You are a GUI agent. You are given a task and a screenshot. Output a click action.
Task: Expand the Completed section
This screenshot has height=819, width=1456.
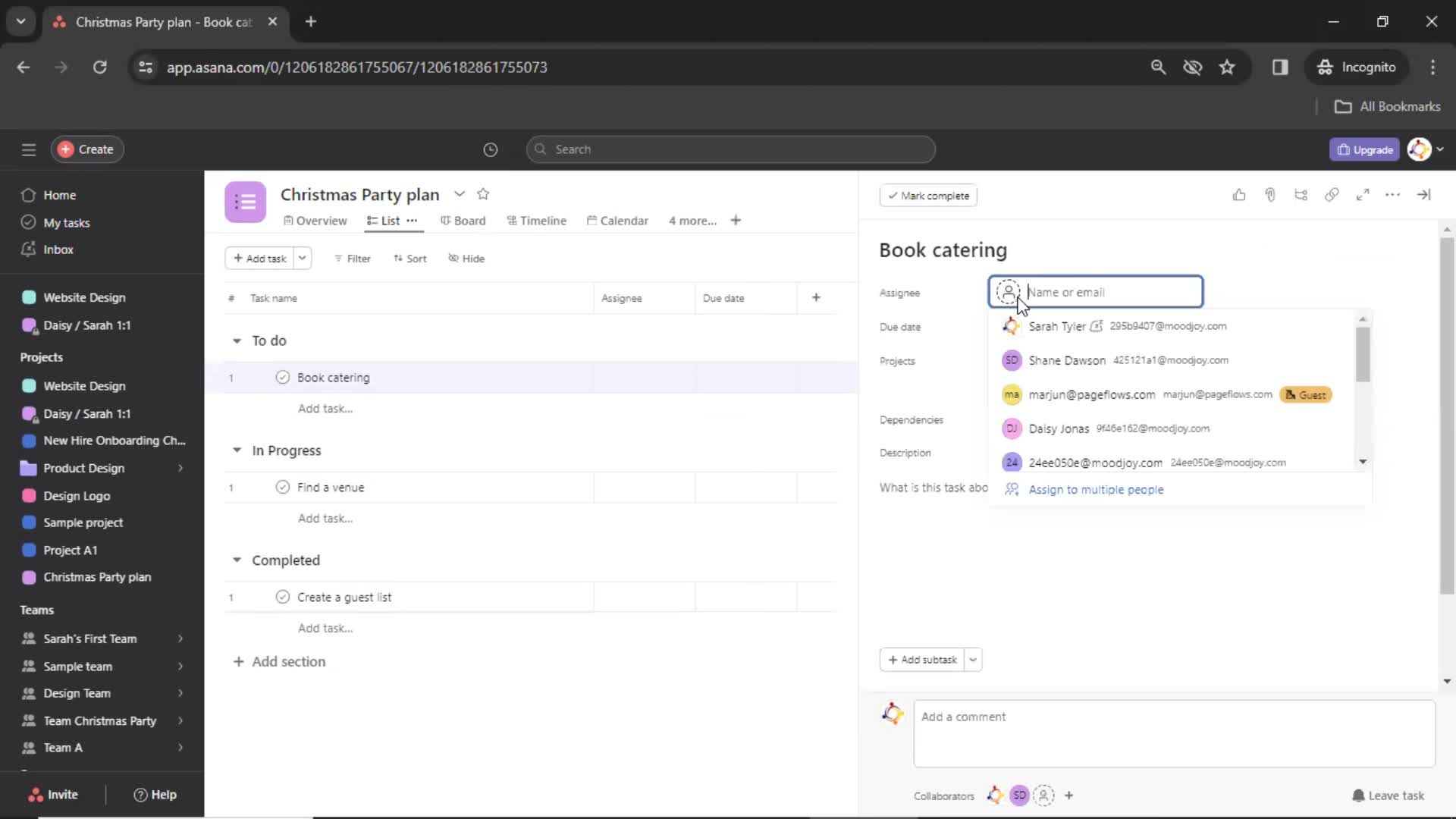tap(237, 560)
